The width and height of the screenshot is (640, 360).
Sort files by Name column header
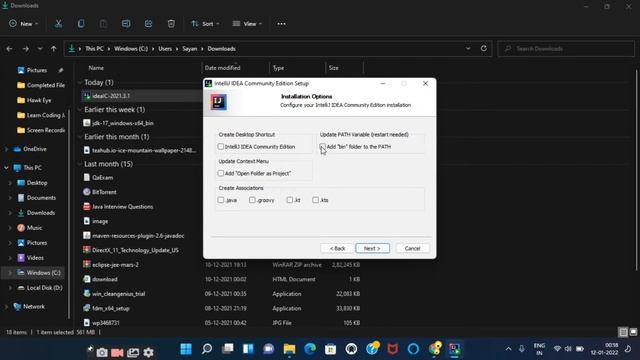point(96,68)
